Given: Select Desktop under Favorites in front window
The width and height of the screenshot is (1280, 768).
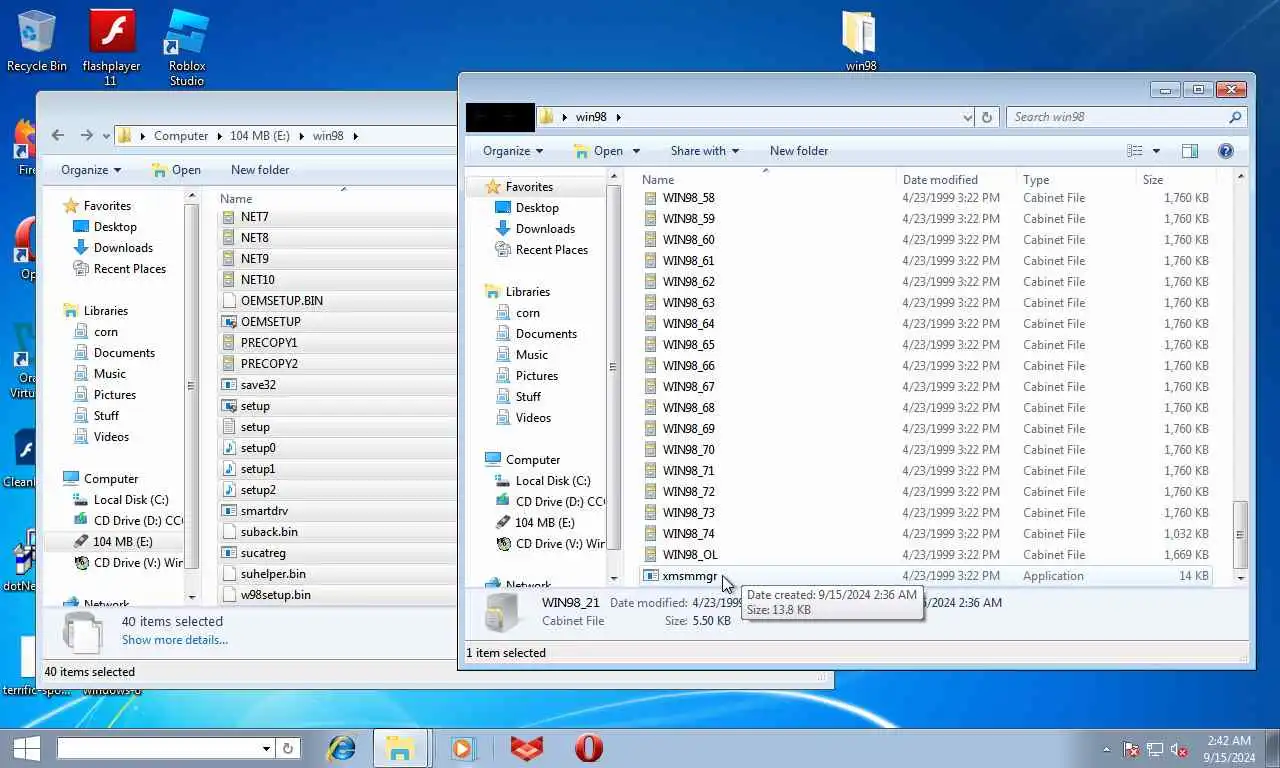Looking at the screenshot, I should point(537,208).
